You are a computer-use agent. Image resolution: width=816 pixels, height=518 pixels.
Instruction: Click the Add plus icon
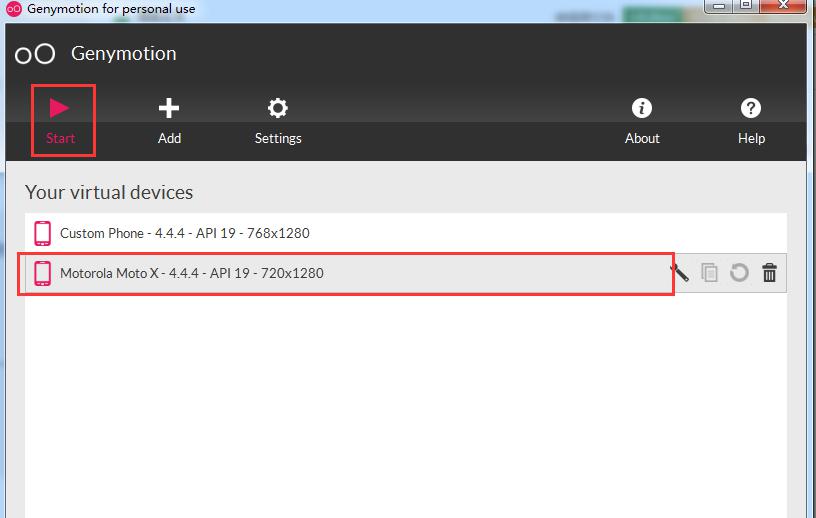[169, 108]
